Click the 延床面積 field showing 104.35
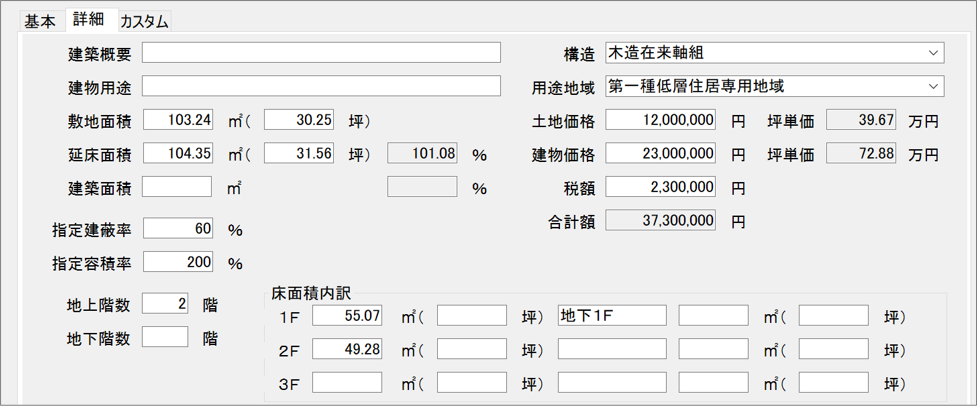 [179, 154]
